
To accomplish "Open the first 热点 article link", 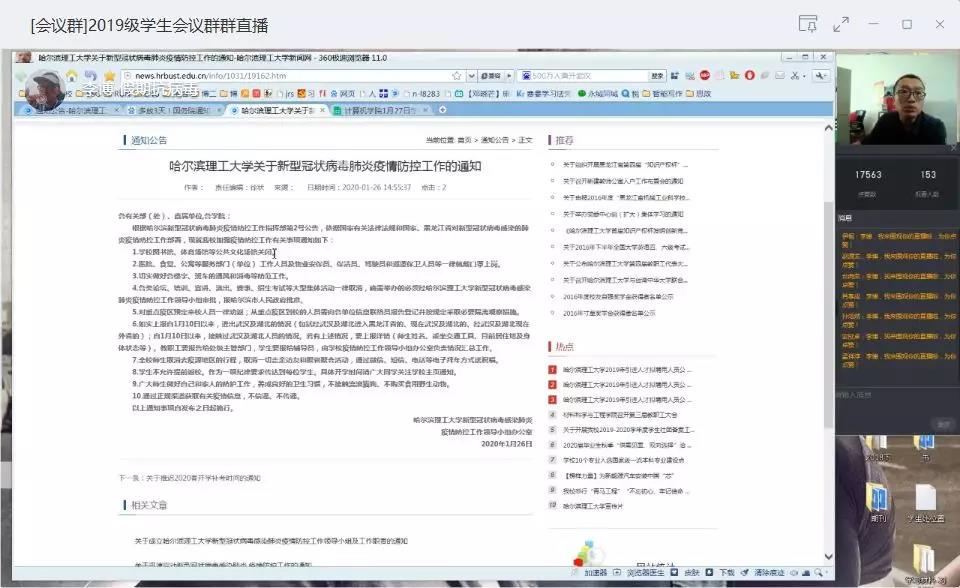I will coord(625,370).
